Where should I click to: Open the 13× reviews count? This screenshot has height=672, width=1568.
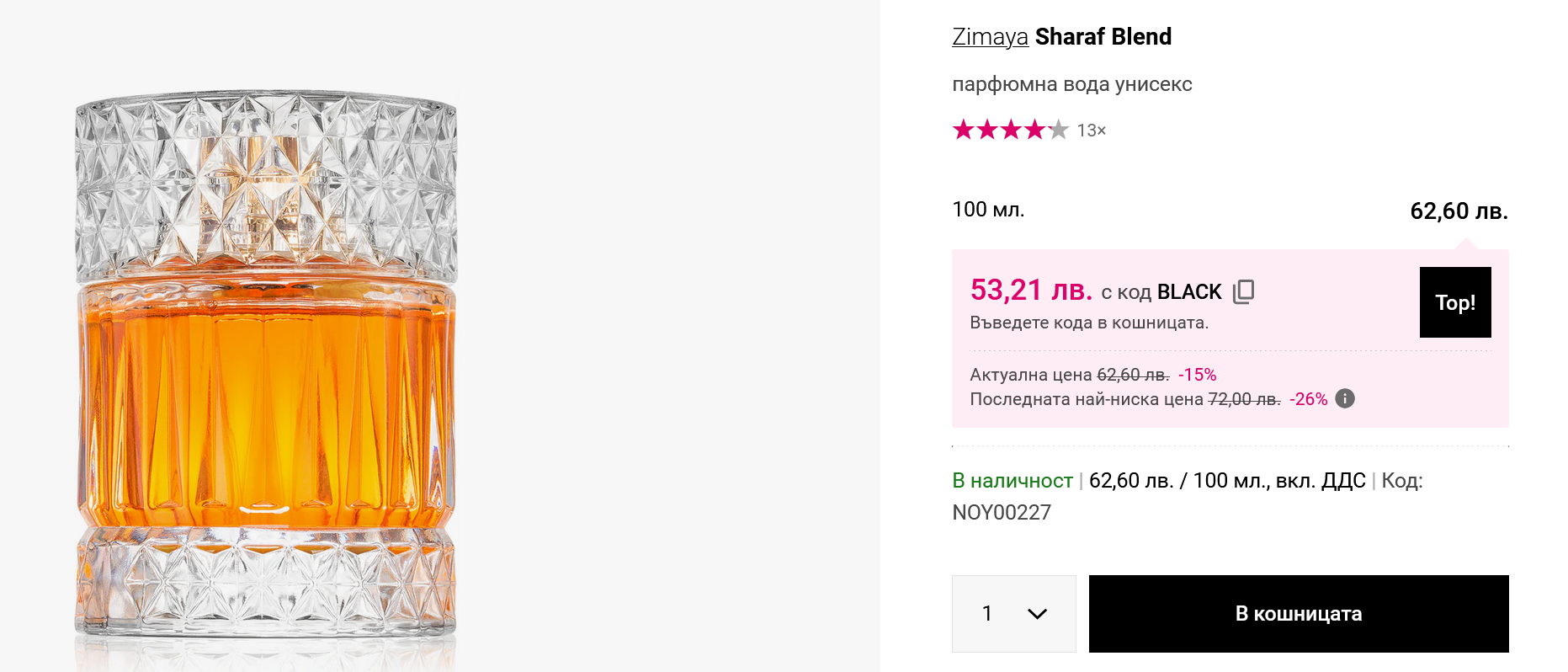(x=1091, y=131)
